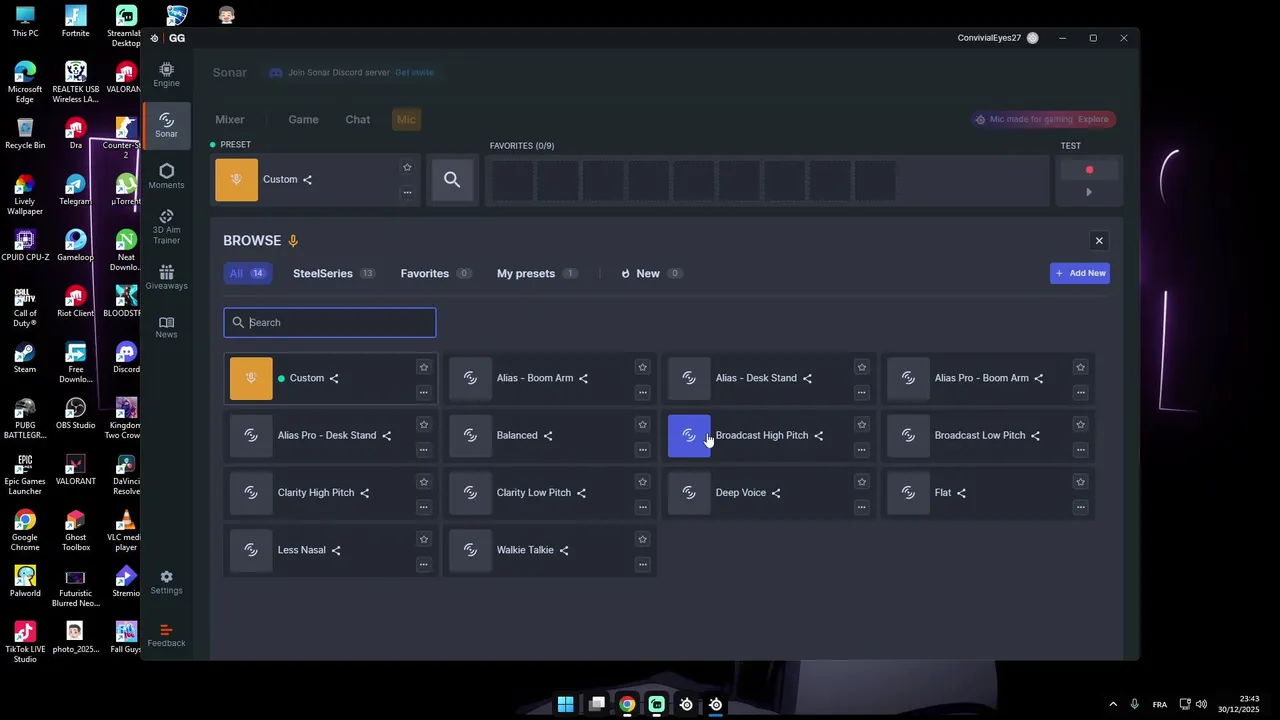
Task: Open Google Chrome from the taskbar
Action: [627, 705]
